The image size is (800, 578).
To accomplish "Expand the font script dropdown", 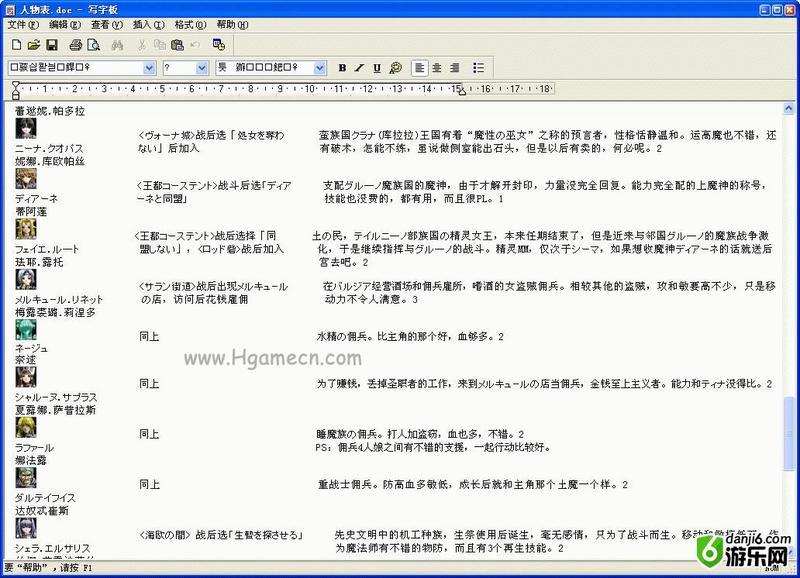I will click(320, 68).
